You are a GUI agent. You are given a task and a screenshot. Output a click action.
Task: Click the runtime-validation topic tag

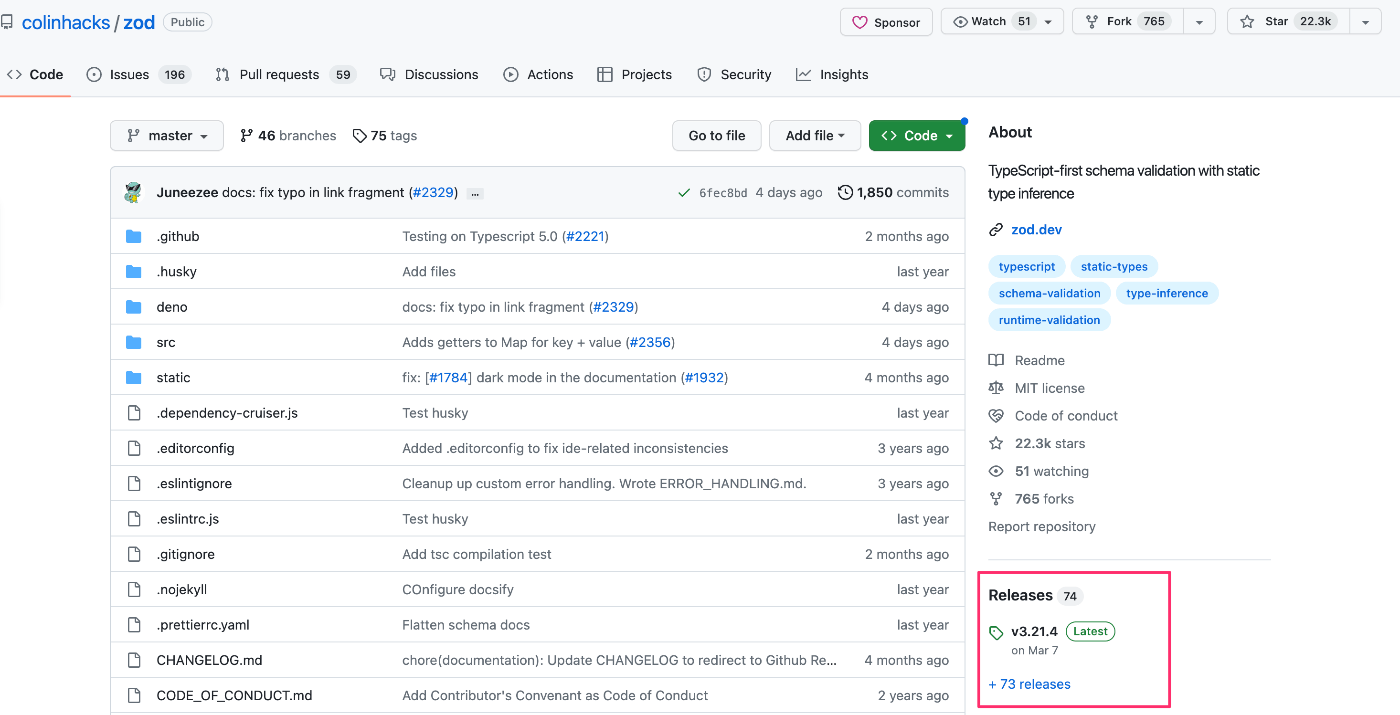[1049, 321]
